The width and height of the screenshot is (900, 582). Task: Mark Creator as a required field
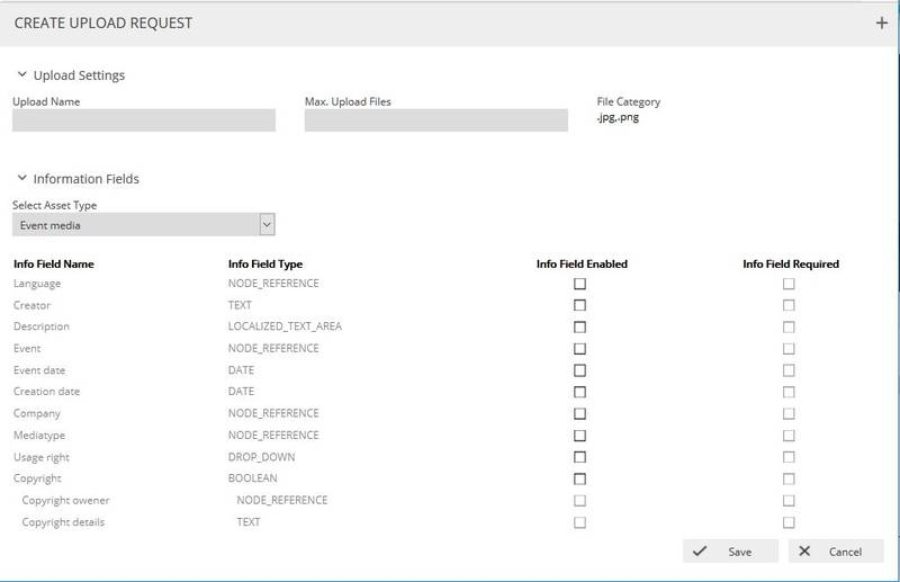click(789, 305)
